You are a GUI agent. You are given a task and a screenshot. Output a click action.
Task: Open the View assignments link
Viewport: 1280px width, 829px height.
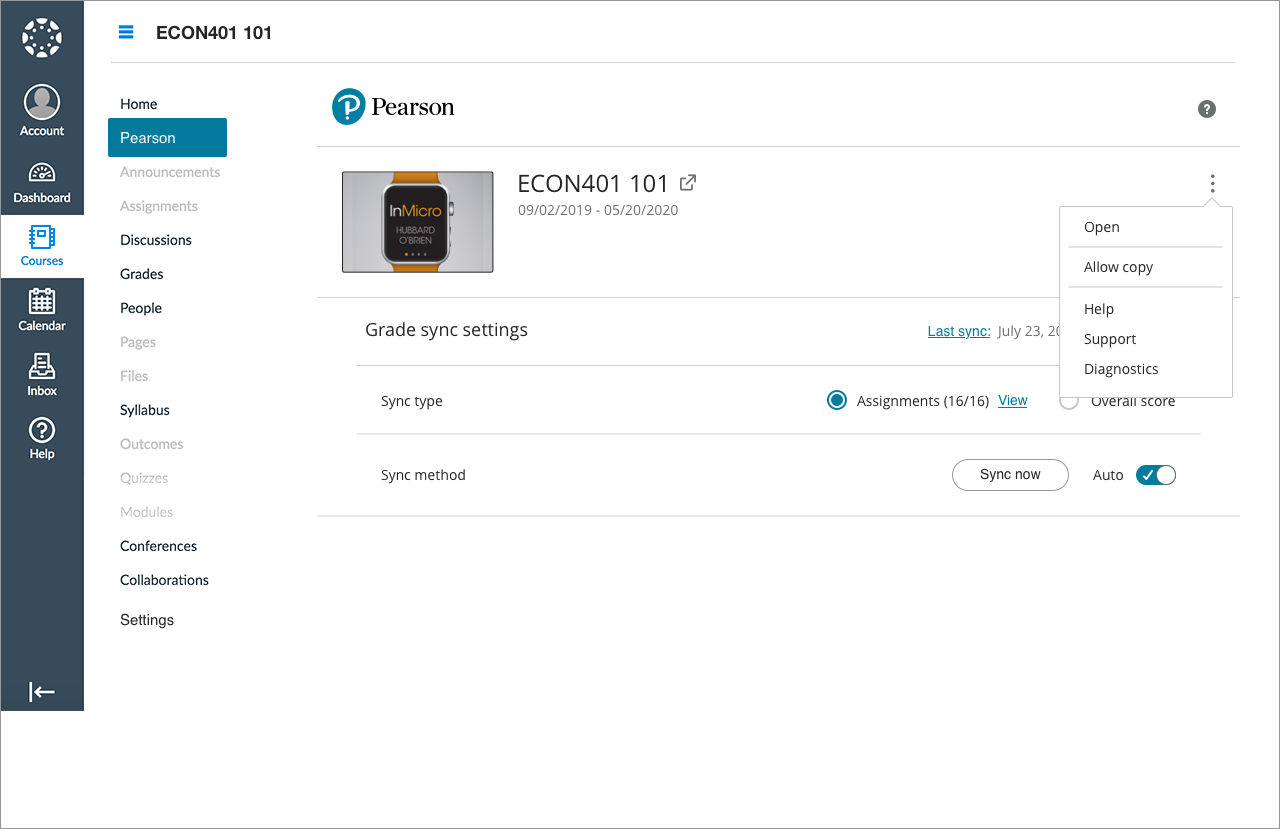[x=1013, y=400]
